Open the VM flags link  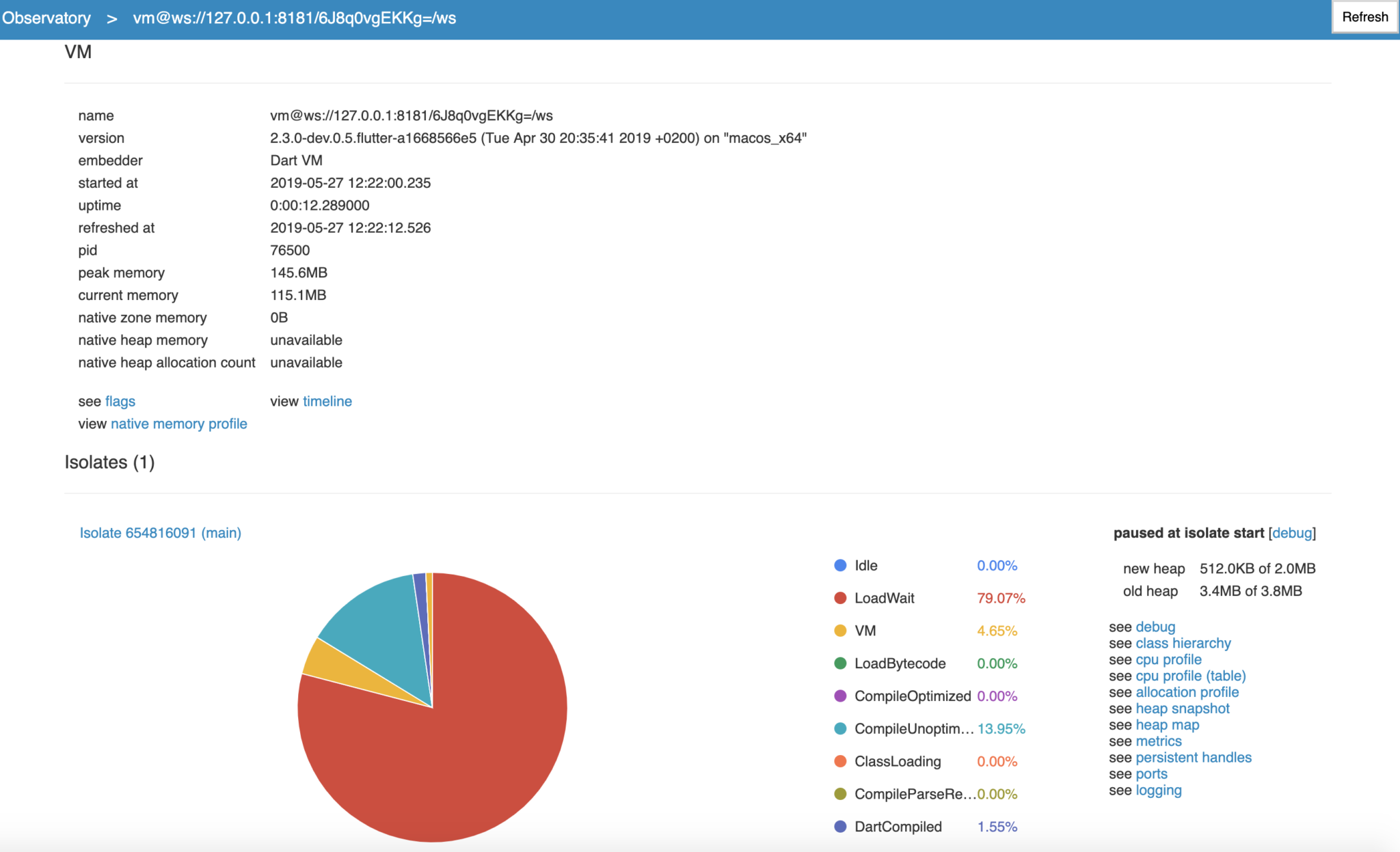click(x=120, y=401)
